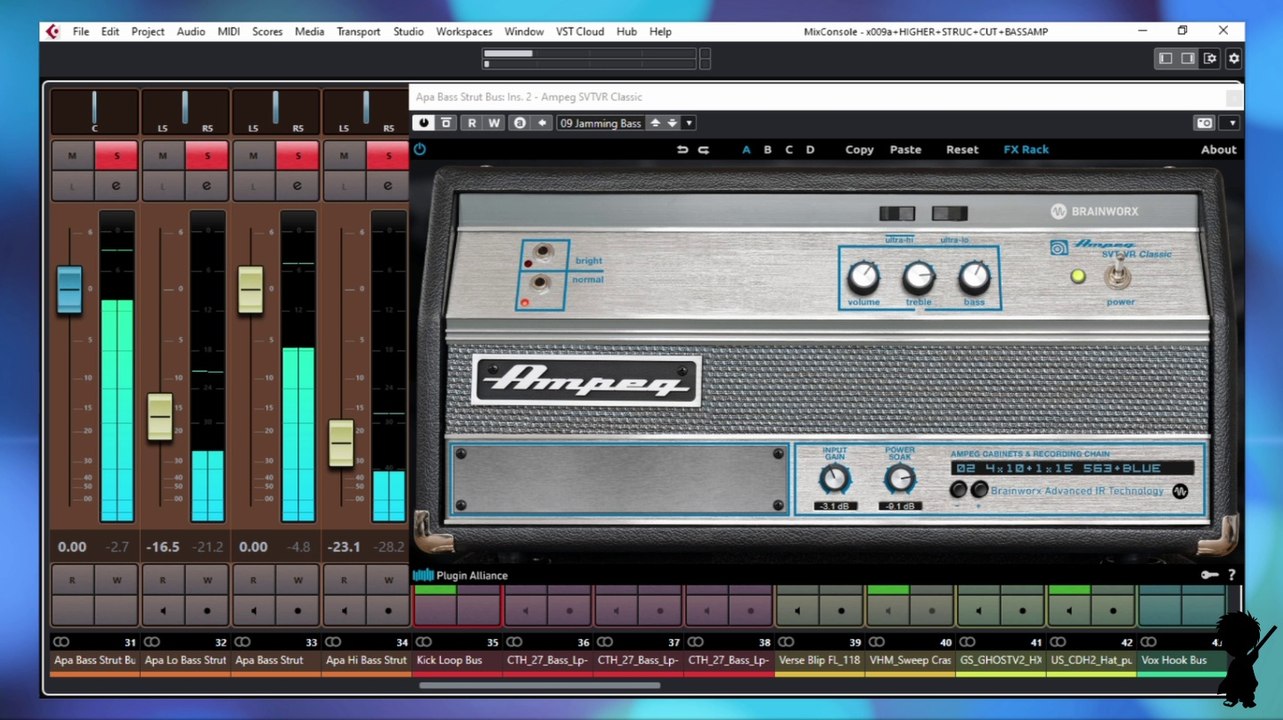This screenshot has height=720, width=1283.
Task: Click the Apa Lo Bass Strut volume fader
Action: coord(160,416)
